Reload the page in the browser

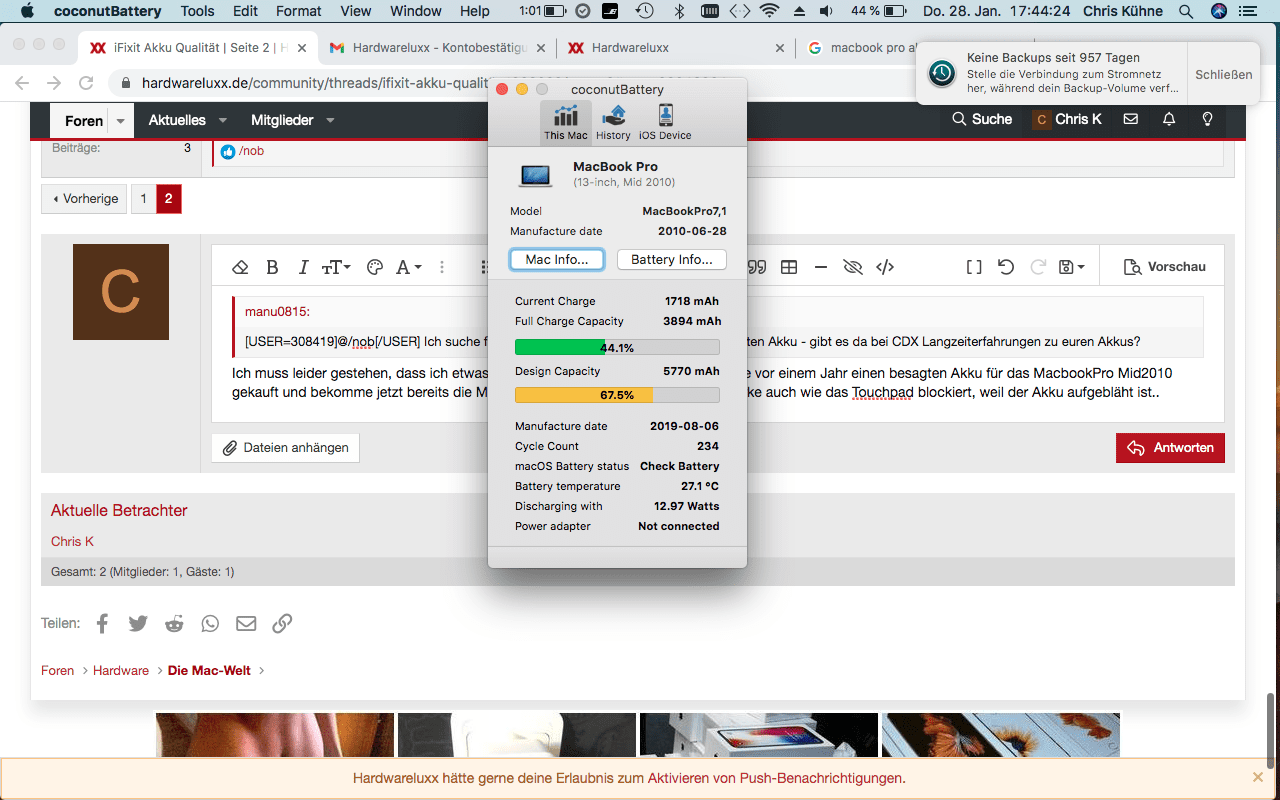86,83
